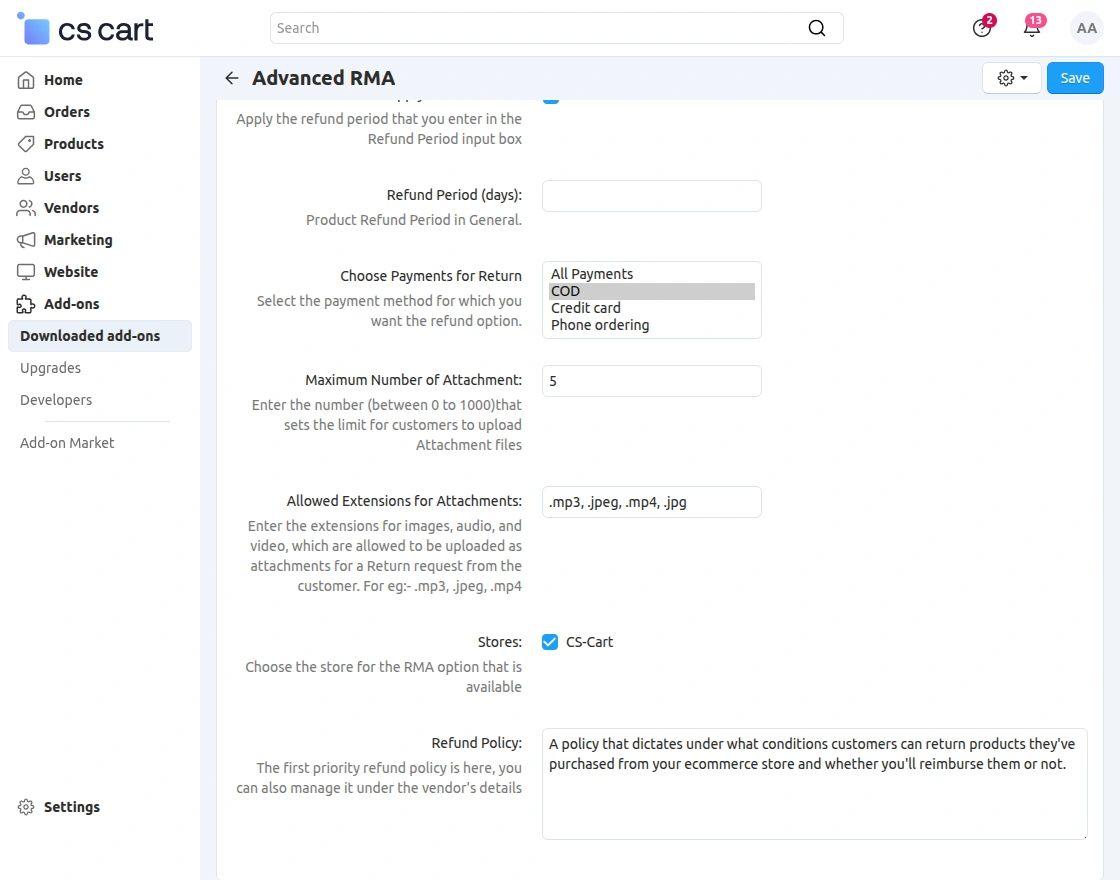Select COD in the payments list
The width and height of the screenshot is (1120, 880).
point(651,291)
